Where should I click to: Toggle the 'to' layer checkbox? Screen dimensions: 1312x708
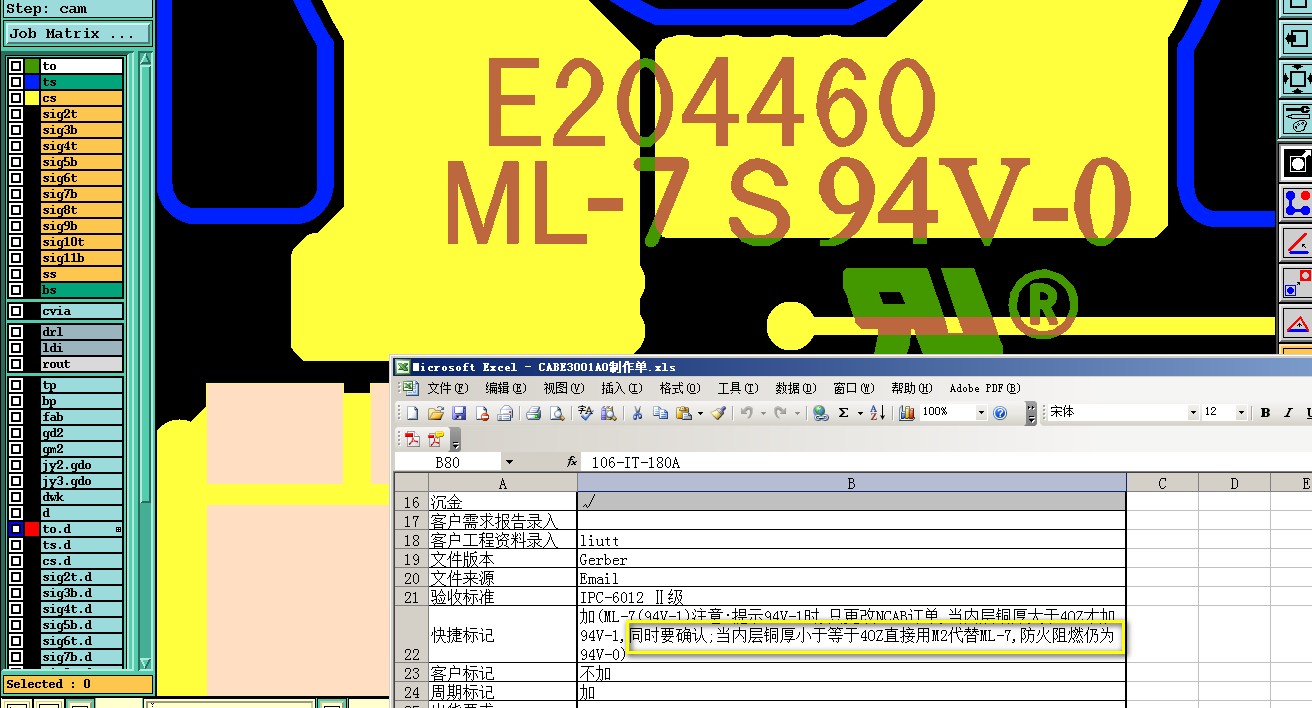point(16,66)
